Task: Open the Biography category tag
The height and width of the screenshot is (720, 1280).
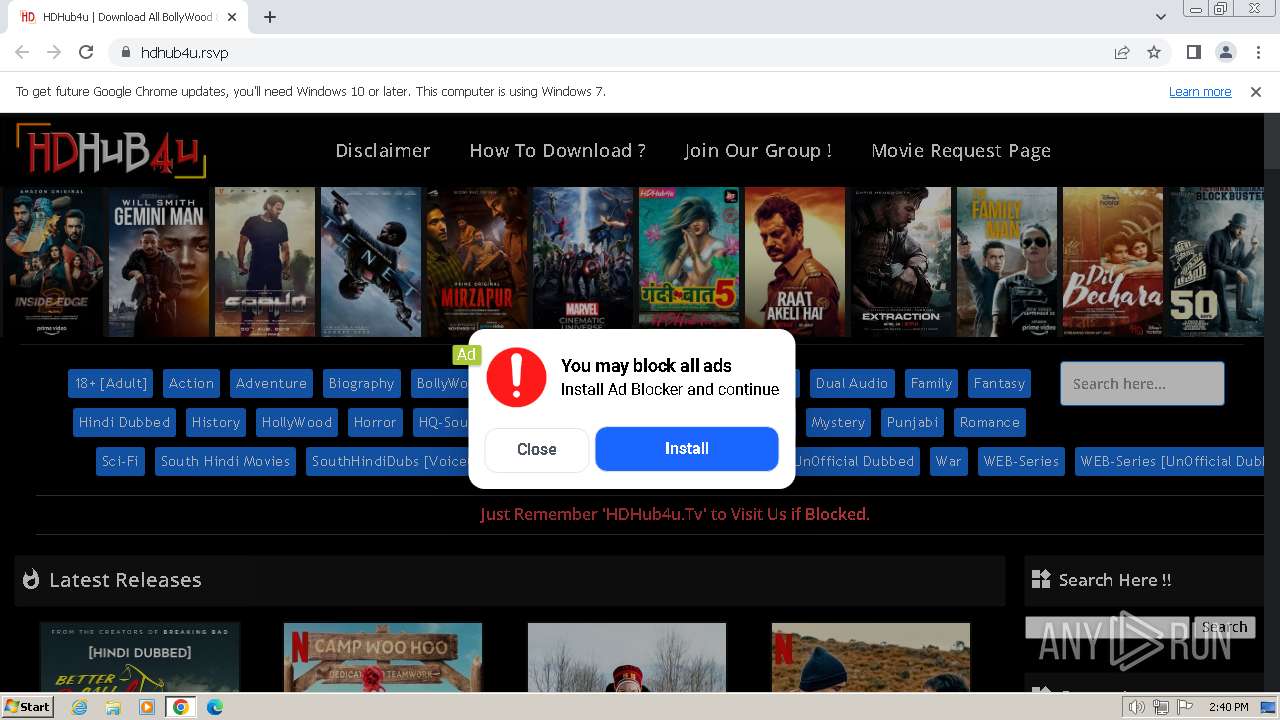Action: point(361,383)
